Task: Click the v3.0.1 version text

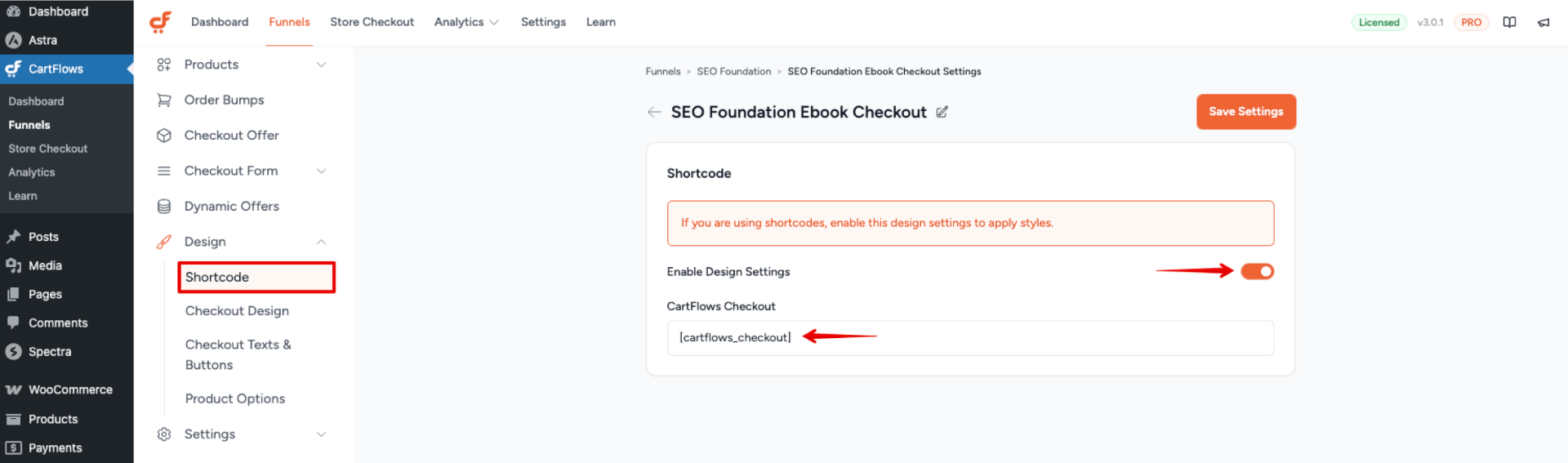Action: click(x=1430, y=22)
